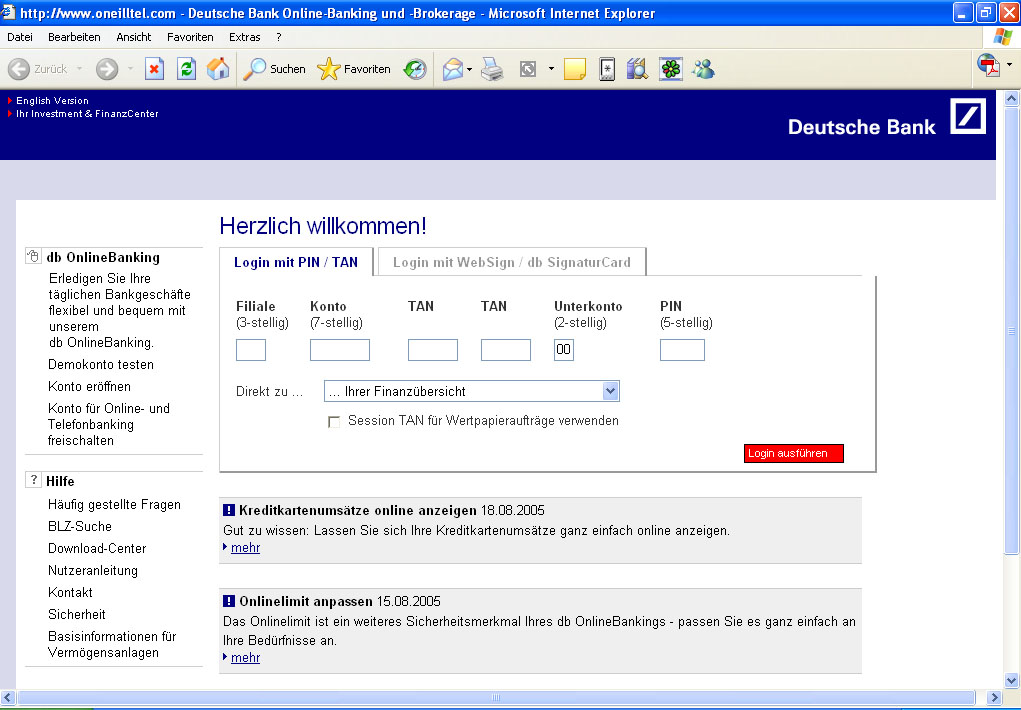The image size is (1021, 710).
Task: Click the first TAN input field
Action: click(433, 350)
